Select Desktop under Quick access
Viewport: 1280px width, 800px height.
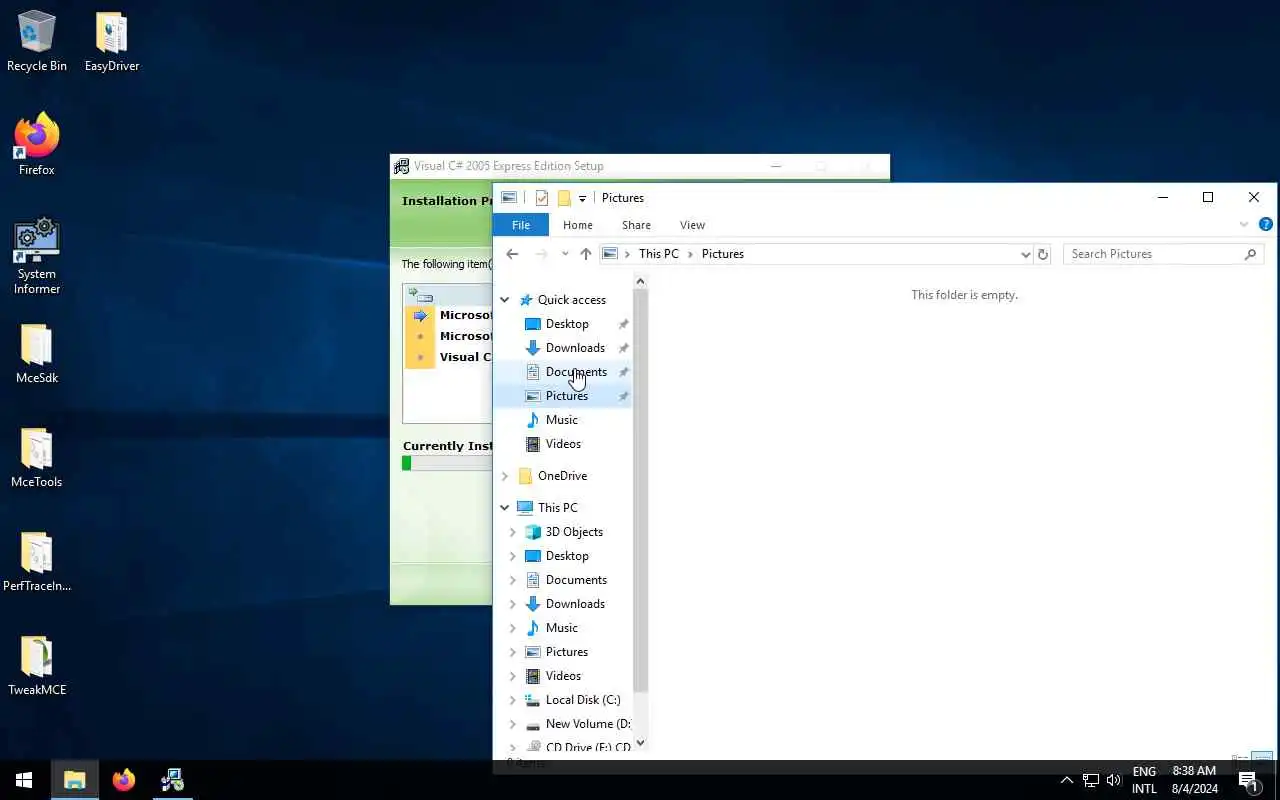pos(567,324)
